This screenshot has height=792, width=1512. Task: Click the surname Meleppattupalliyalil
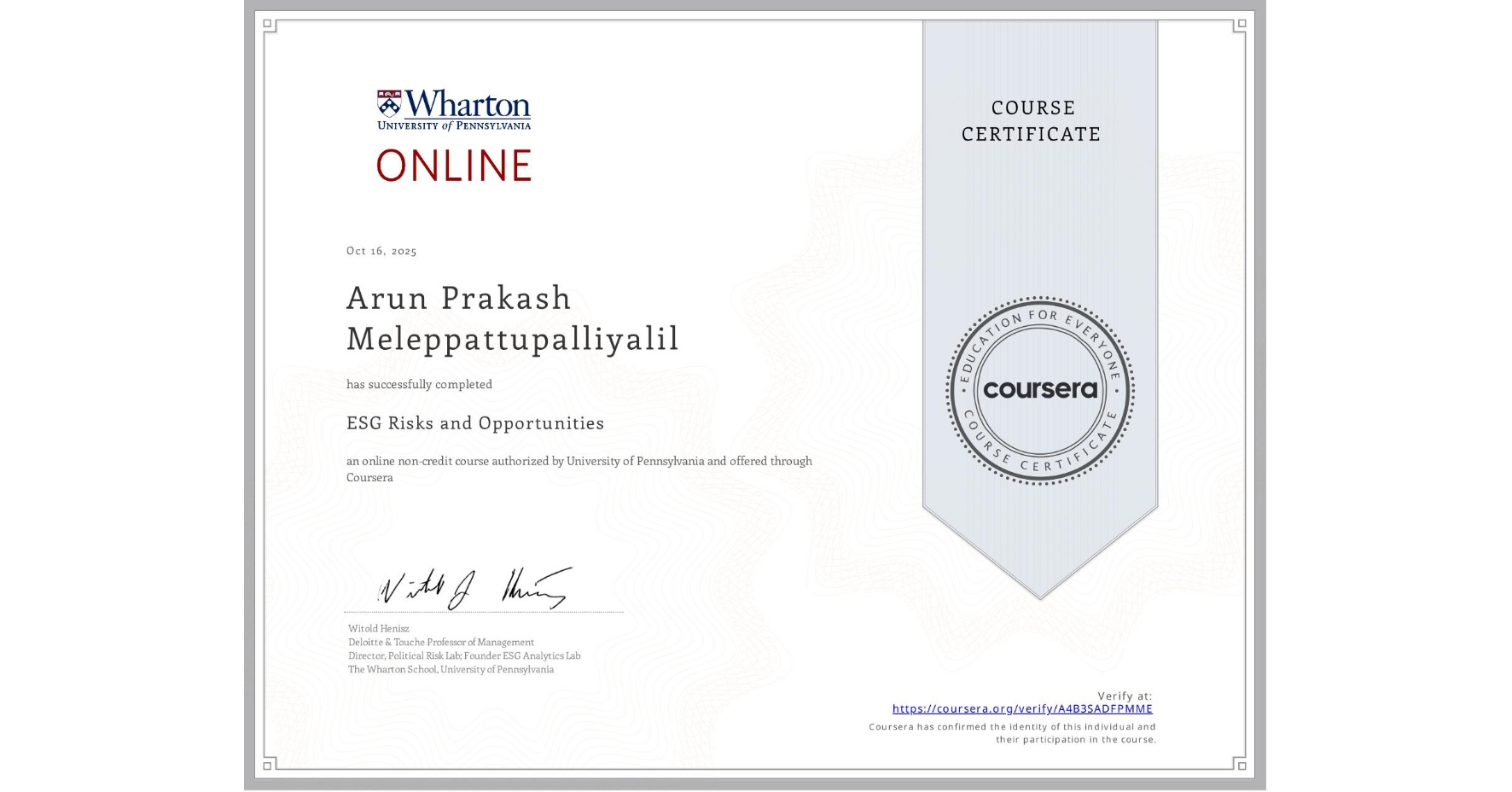pos(513,339)
